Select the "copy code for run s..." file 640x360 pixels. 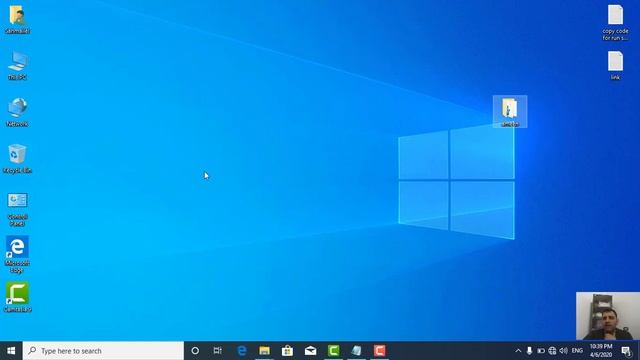(x=615, y=23)
